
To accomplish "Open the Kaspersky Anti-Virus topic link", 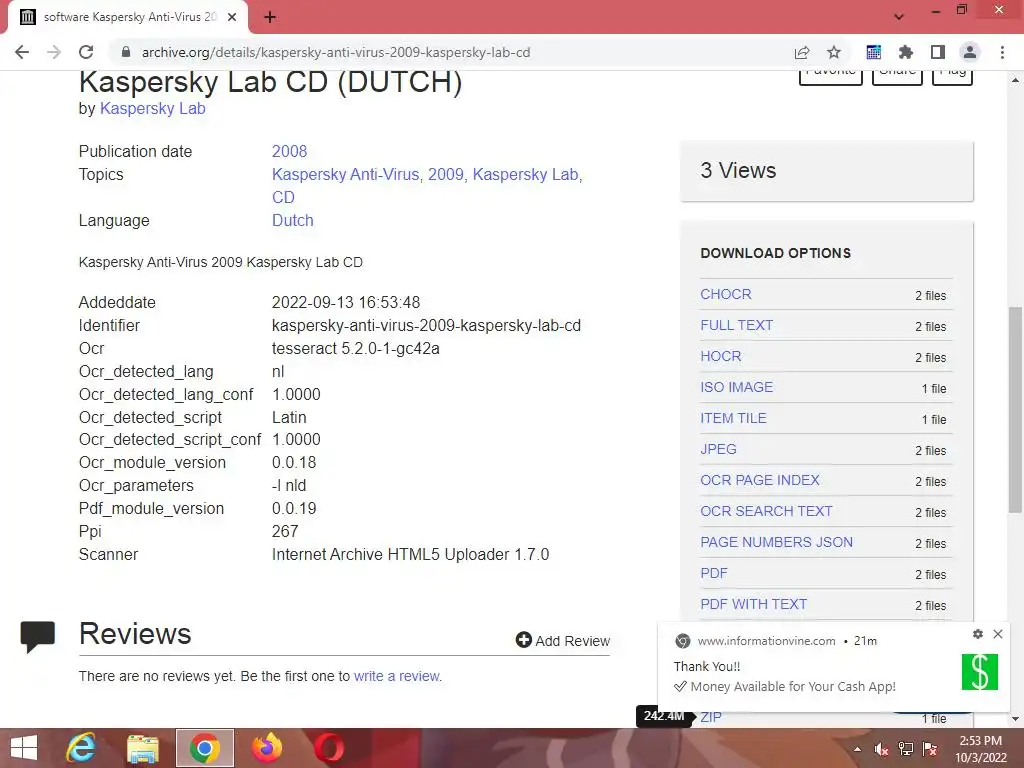I will click(345, 174).
